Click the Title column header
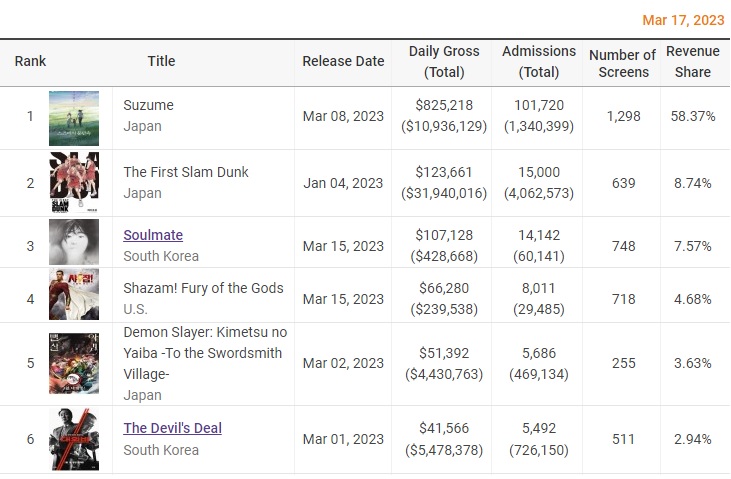This screenshot has height=479, width=731. 161,61
